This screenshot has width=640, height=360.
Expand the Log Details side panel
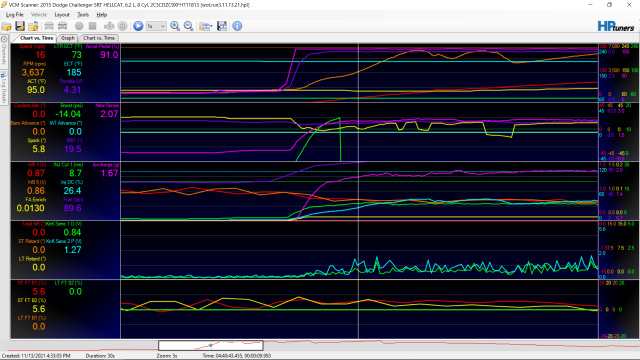(4, 87)
